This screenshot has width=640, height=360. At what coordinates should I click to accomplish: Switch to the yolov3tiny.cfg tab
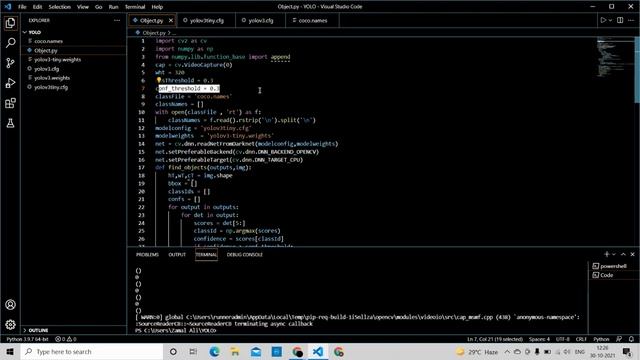pyautogui.click(x=206, y=20)
